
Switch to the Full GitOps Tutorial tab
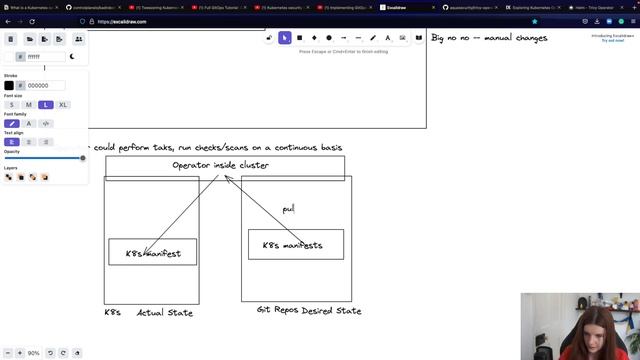219,7
